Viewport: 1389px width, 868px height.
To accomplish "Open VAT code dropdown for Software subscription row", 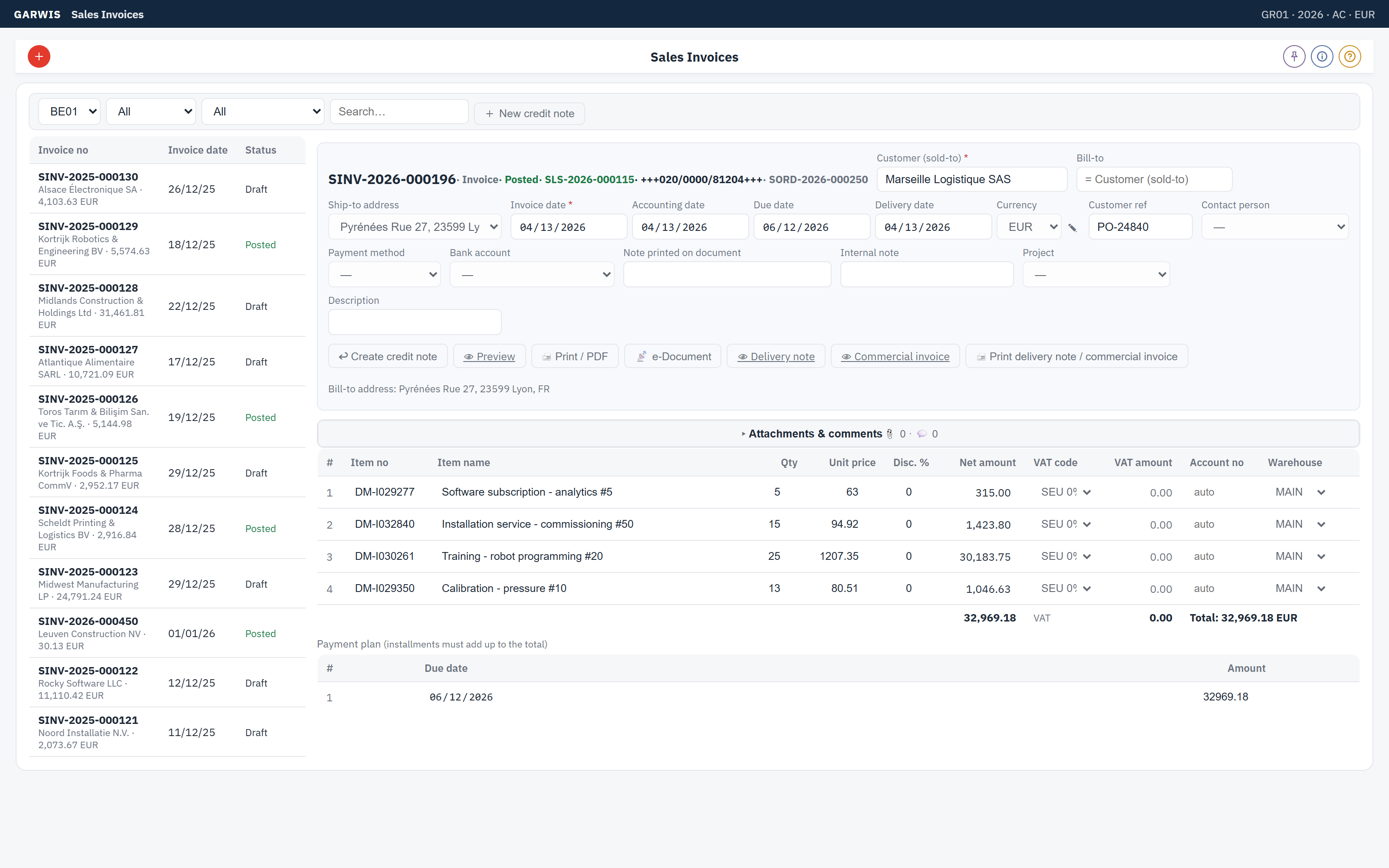I will pos(1066,492).
